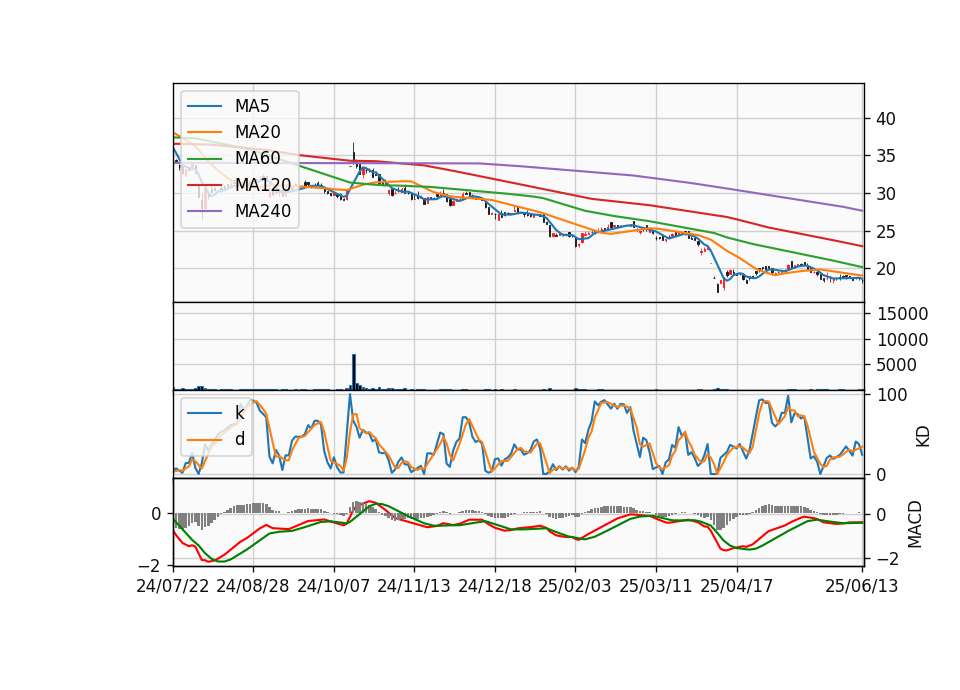Click the 25/06/13 date label

(x=861, y=586)
